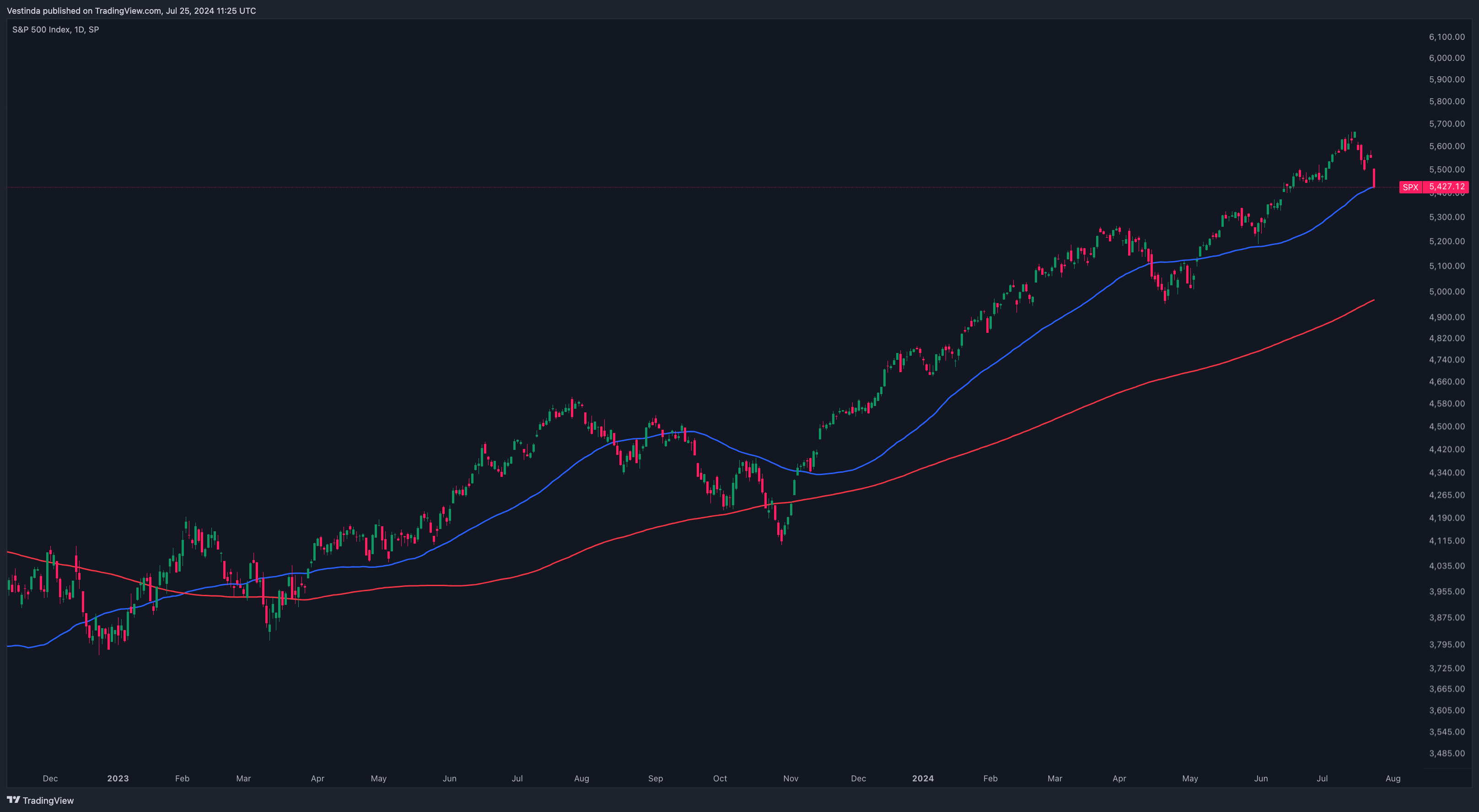Click the 6,000.00 price axis label
The image size is (1479, 812).
point(1446,58)
